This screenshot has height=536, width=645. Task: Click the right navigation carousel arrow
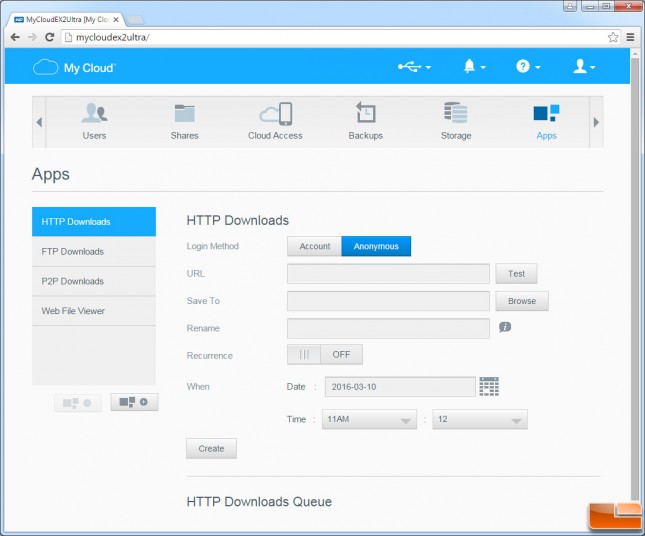tap(596, 122)
